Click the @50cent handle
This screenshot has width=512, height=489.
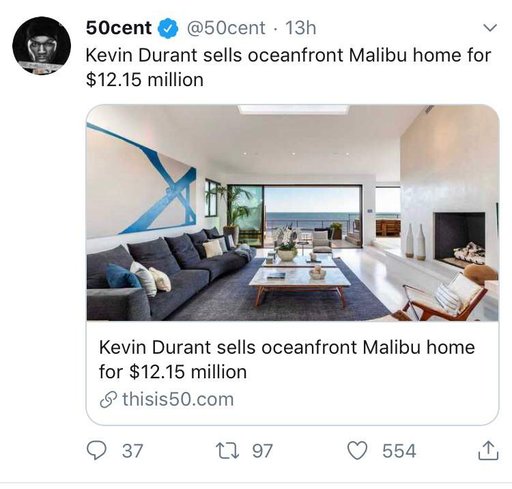pos(226,28)
